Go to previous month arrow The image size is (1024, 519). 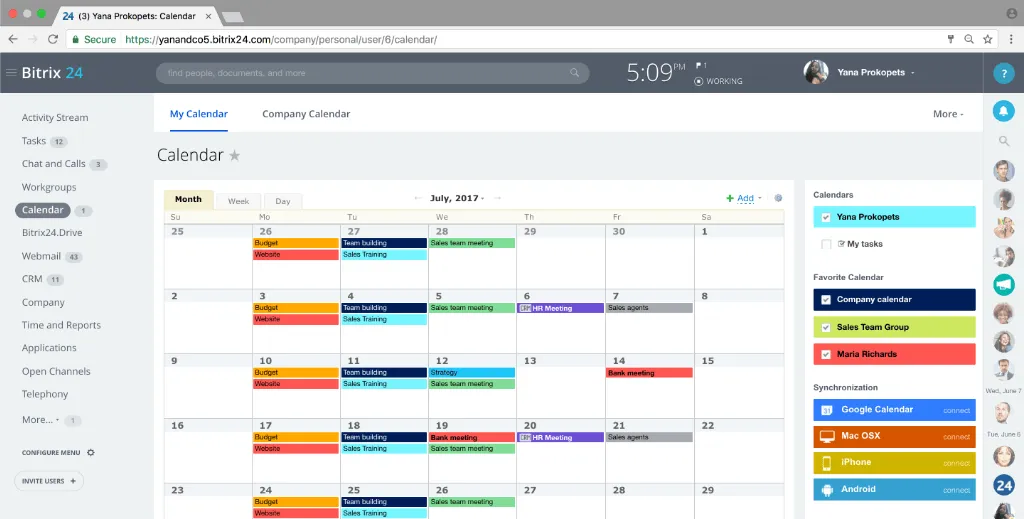(x=418, y=198)
